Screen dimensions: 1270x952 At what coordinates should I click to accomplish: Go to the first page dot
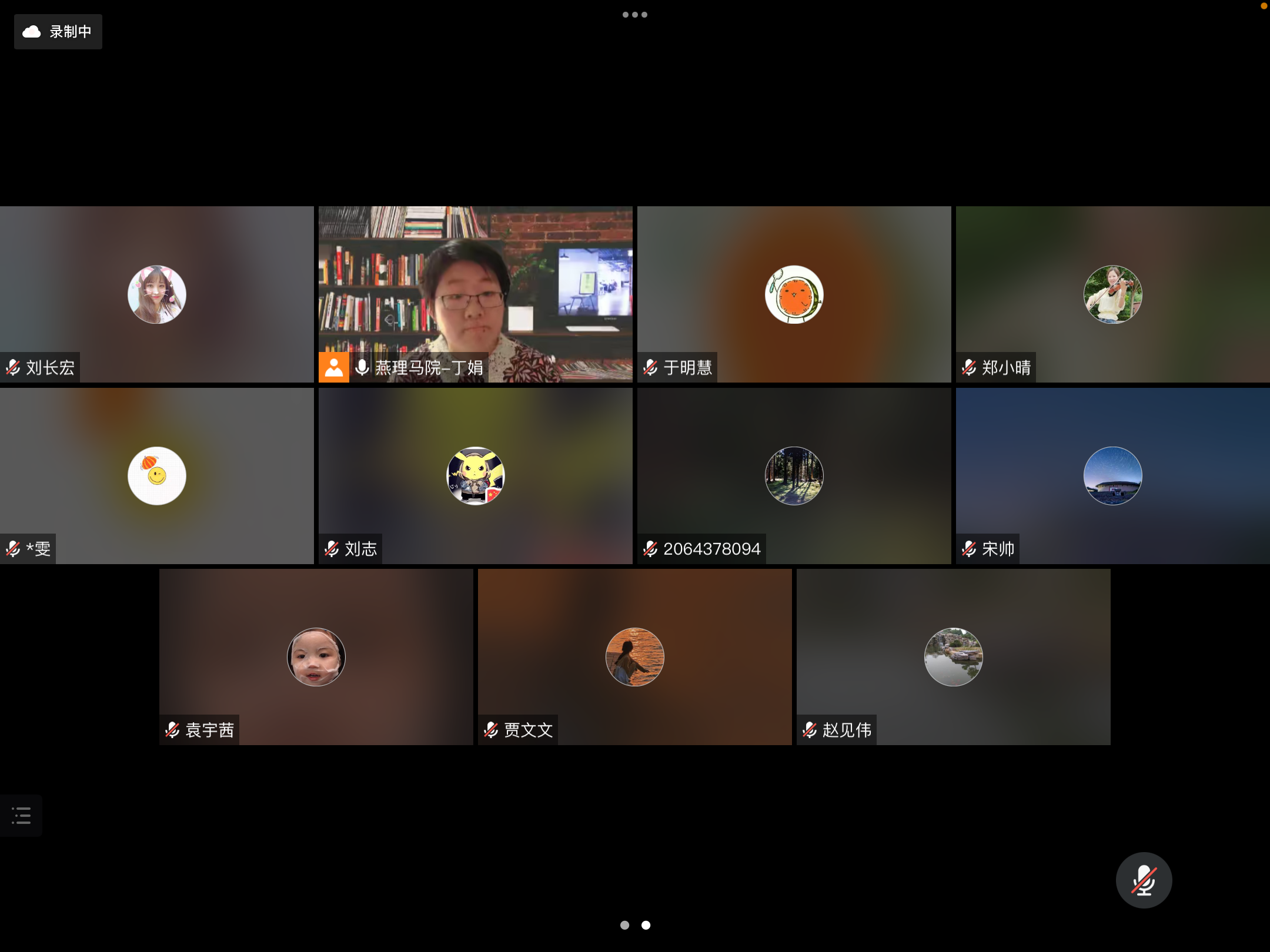click(624, 925)
